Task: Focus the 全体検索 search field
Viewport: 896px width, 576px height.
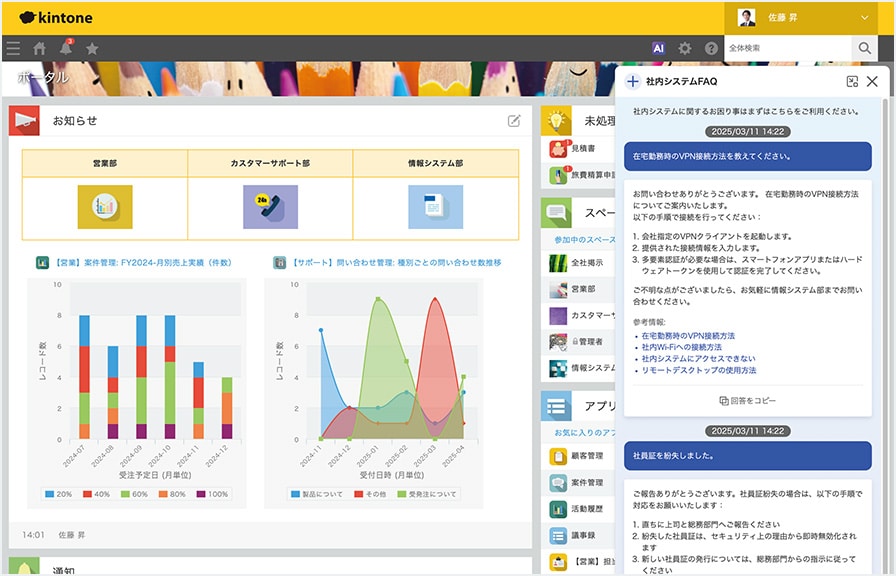Action: click(x=788, y=49)
